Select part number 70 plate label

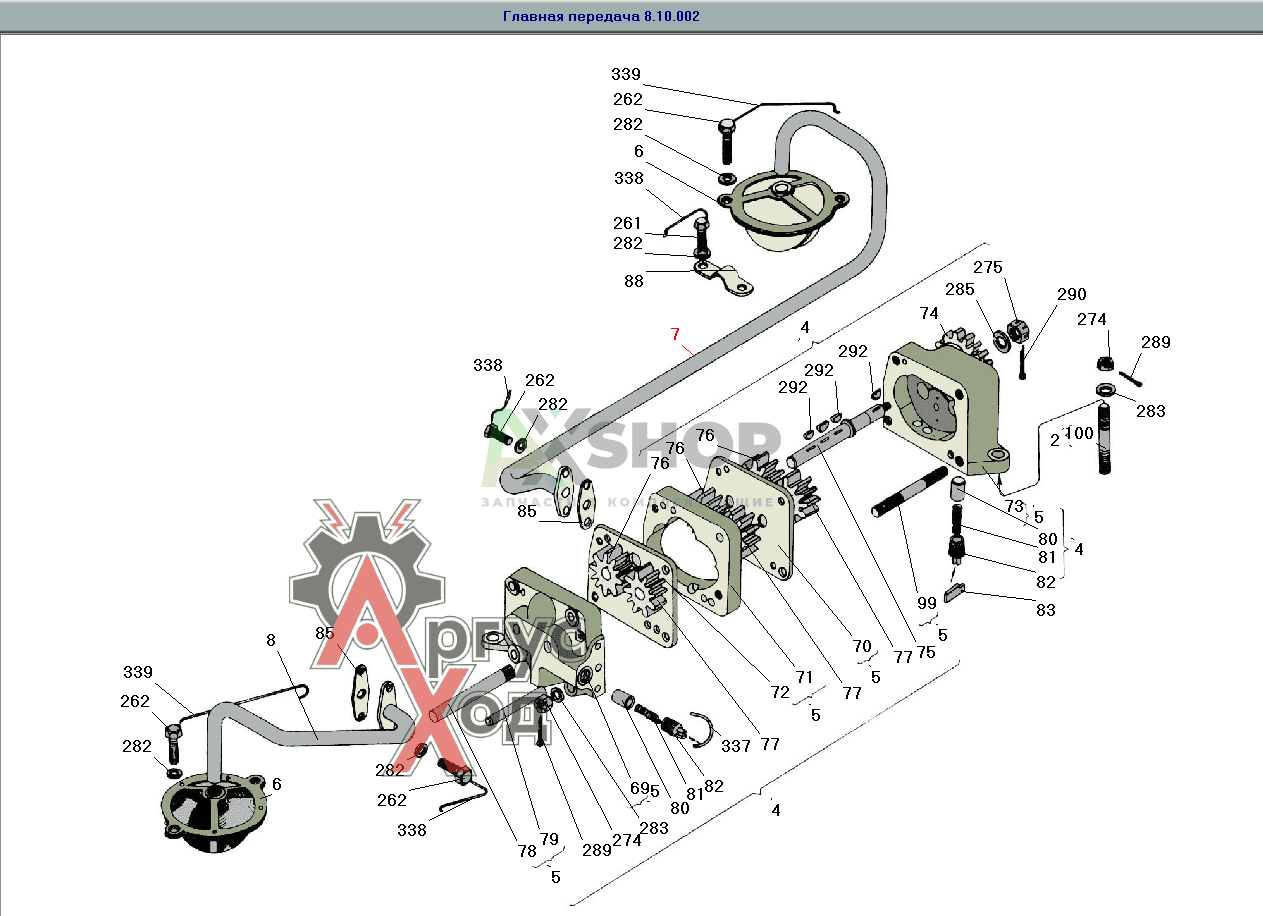[x=862, y=646]
